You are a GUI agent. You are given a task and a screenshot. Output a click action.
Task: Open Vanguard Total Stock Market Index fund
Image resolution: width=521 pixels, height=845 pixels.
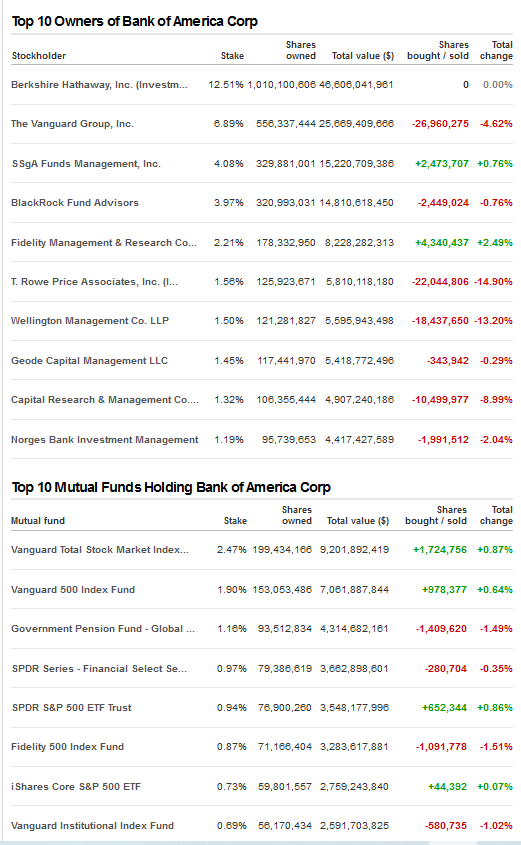(100, 550)
